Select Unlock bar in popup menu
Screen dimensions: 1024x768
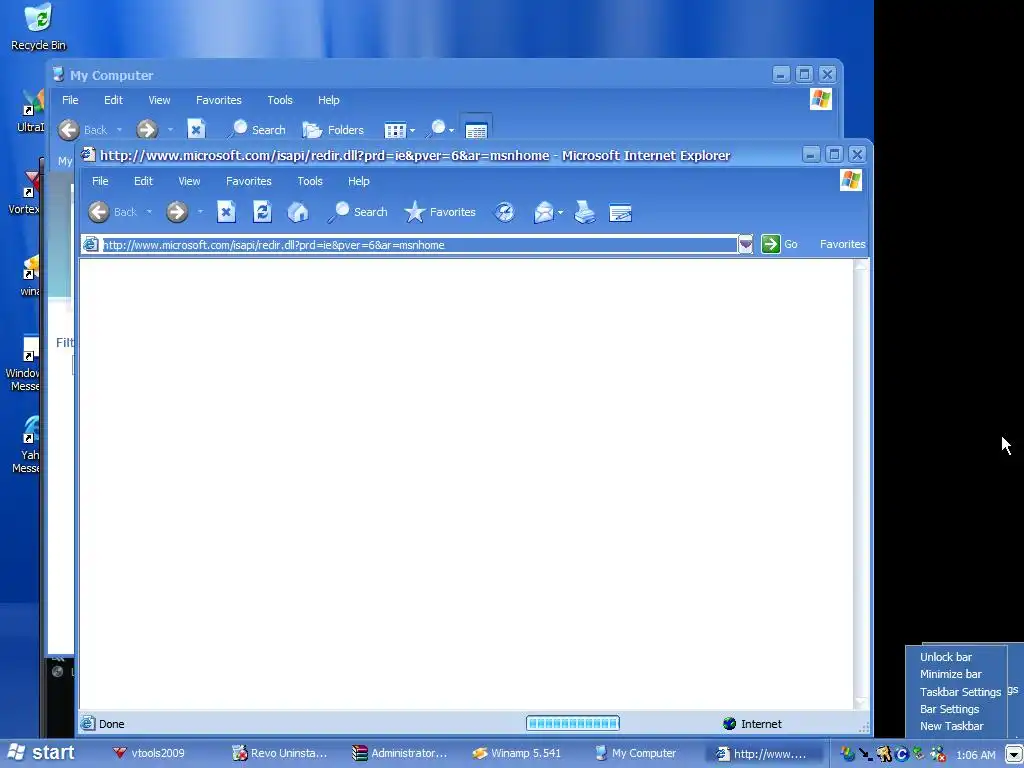coord(946,657)
